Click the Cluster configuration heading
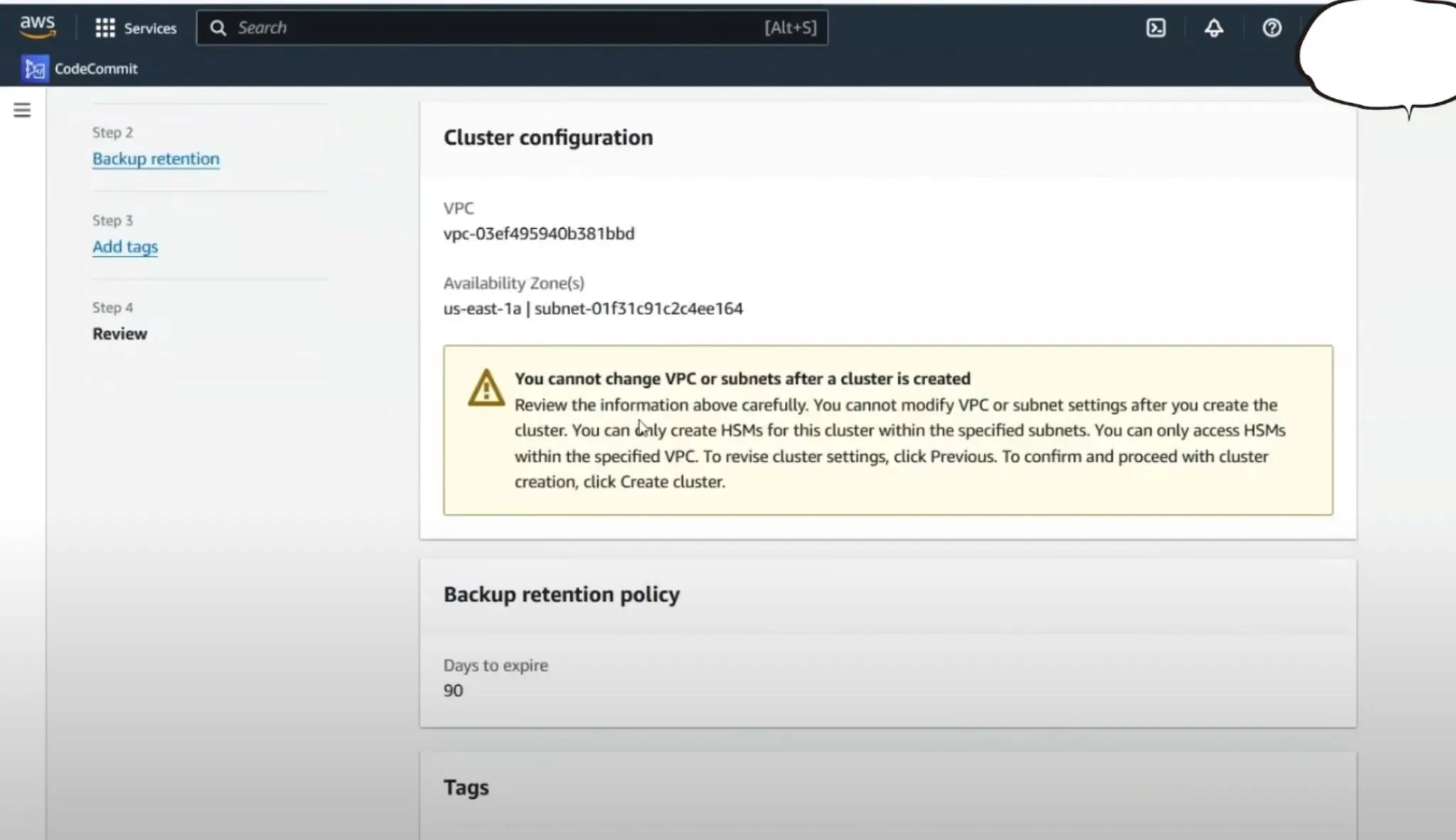This screenshot has height=840, width=1456. pos(548,136)
